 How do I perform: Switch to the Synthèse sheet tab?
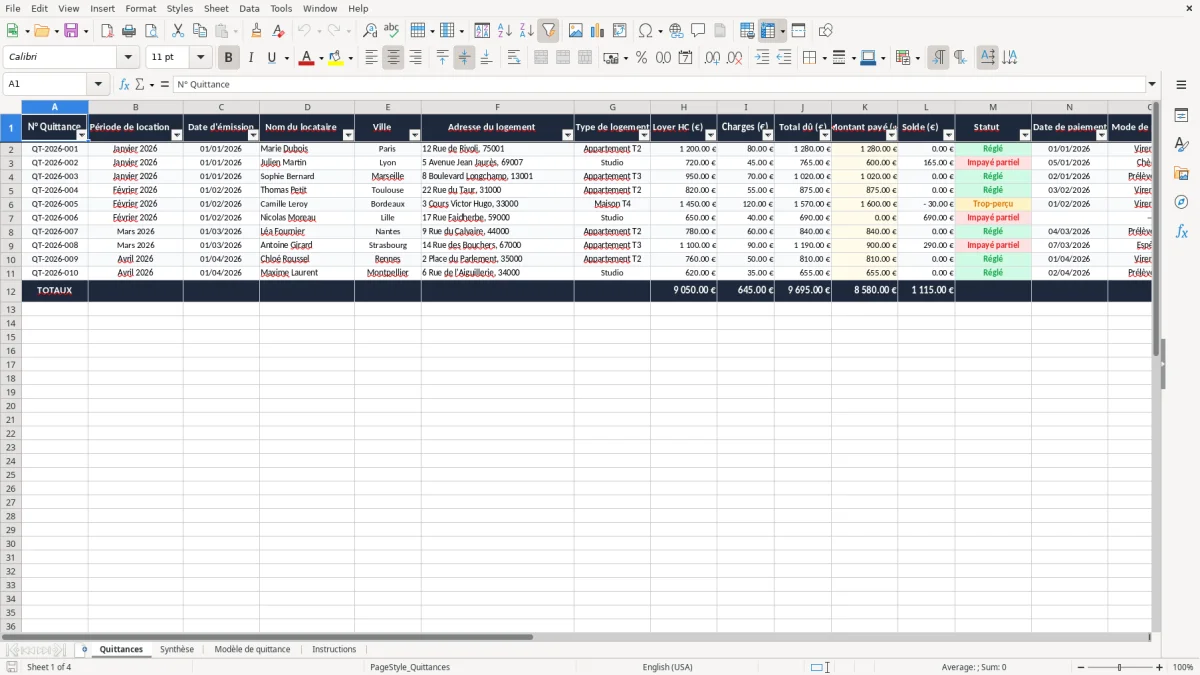point(177,649)
